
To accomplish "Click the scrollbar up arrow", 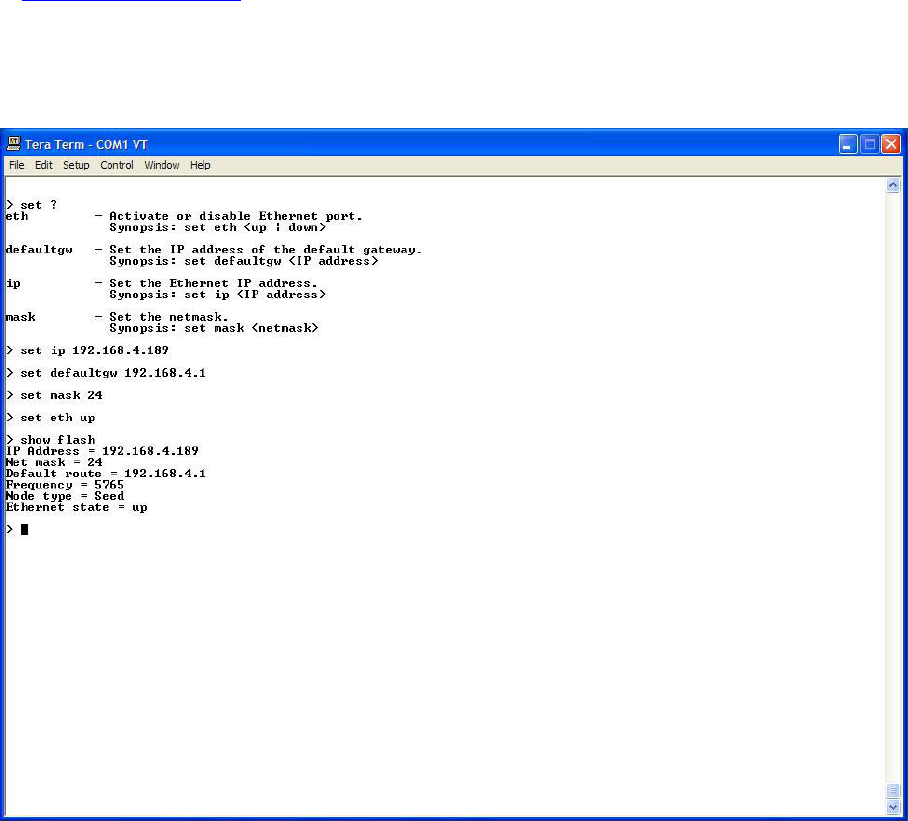I will click(x=893, y=185).
